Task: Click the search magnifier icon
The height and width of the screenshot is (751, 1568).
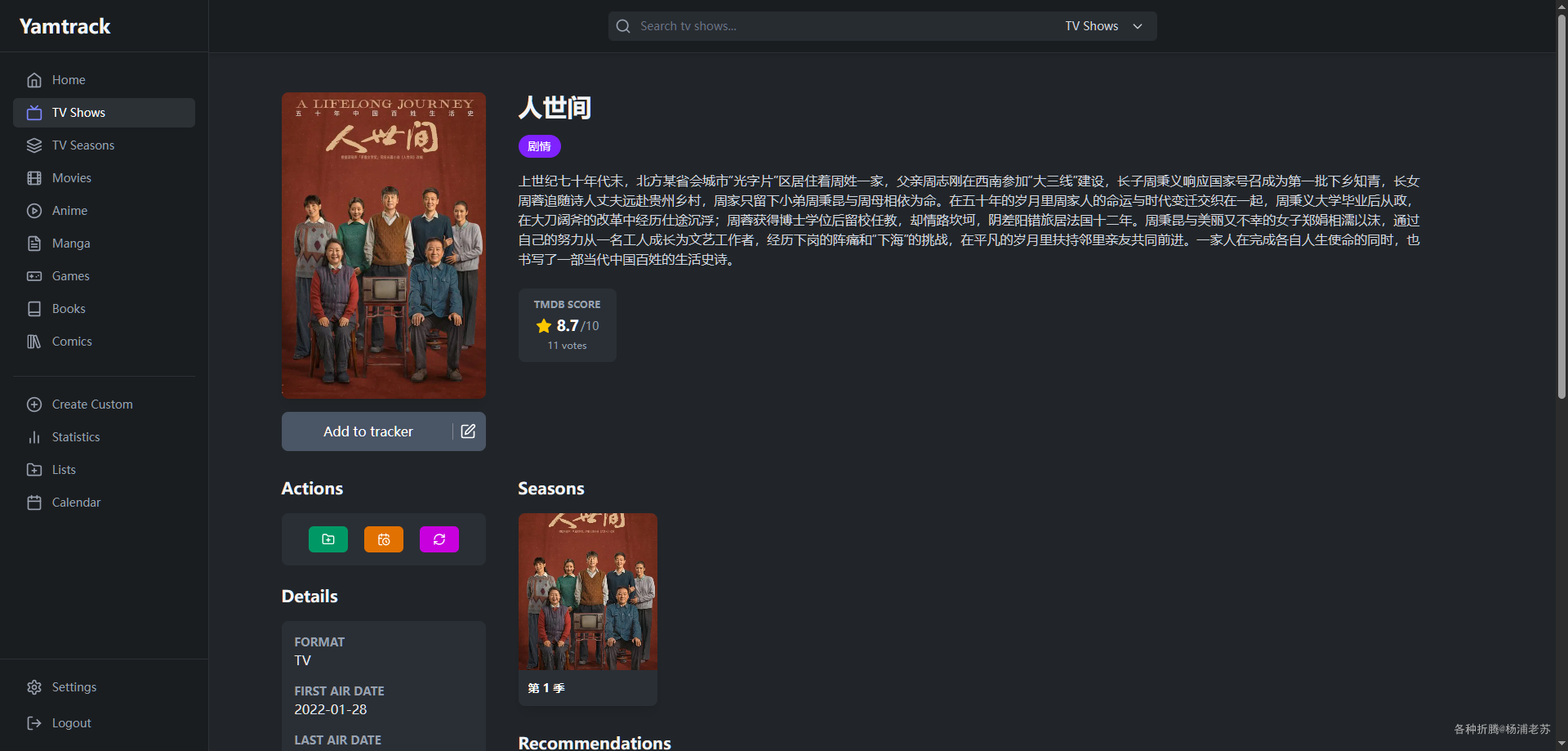Action: [623, 26]
